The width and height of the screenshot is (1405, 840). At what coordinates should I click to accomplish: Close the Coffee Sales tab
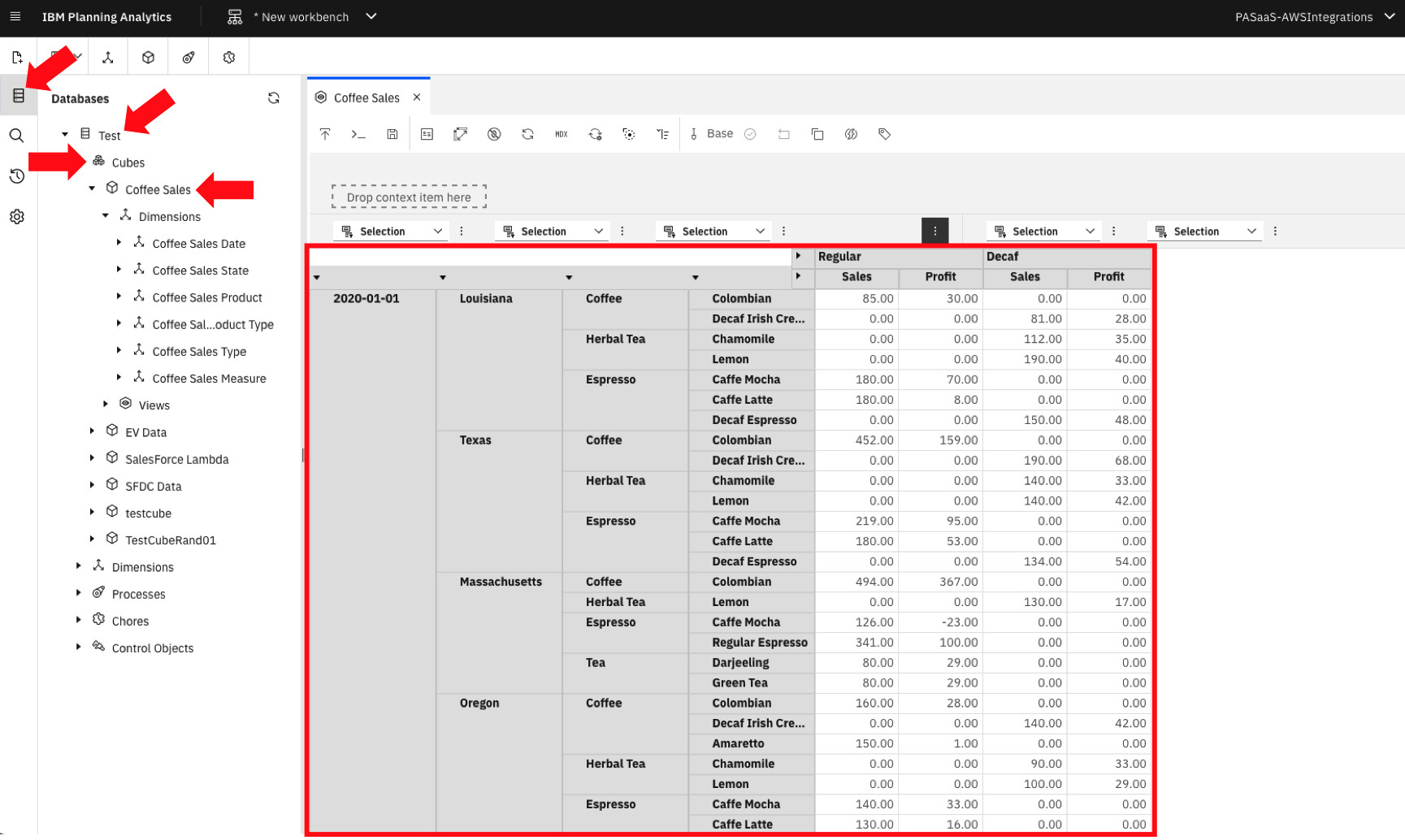(417, 97)
